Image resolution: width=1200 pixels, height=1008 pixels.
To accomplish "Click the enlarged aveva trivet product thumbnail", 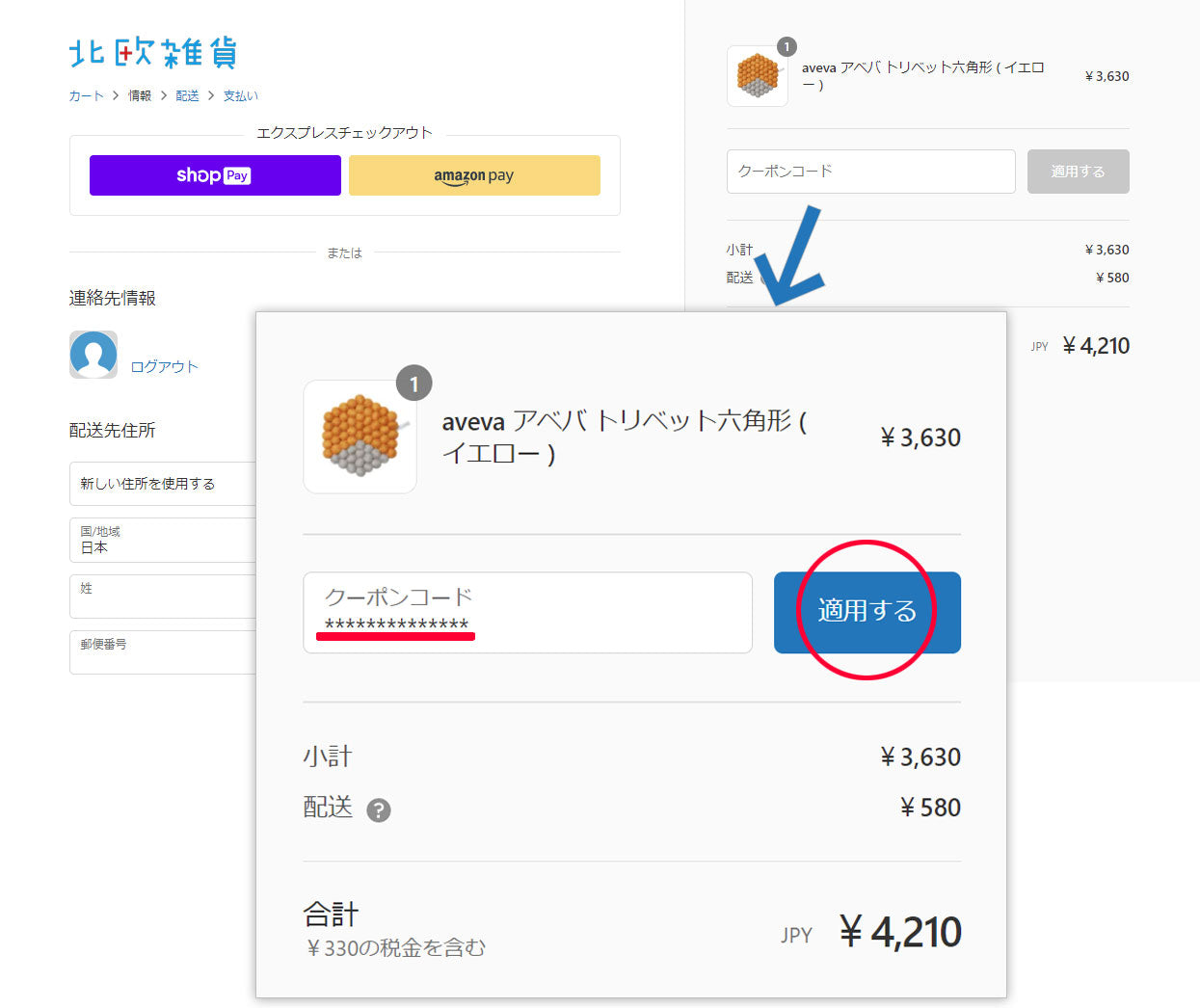I will tap(360, 437).
